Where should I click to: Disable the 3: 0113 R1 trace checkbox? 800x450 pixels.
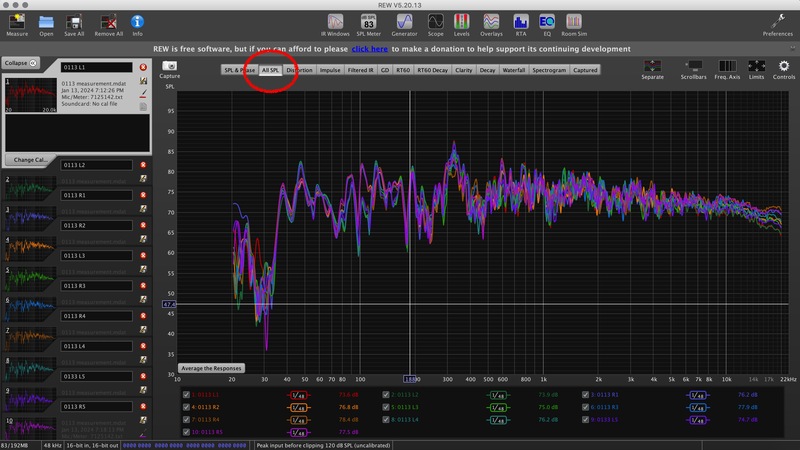coord(585,395)
